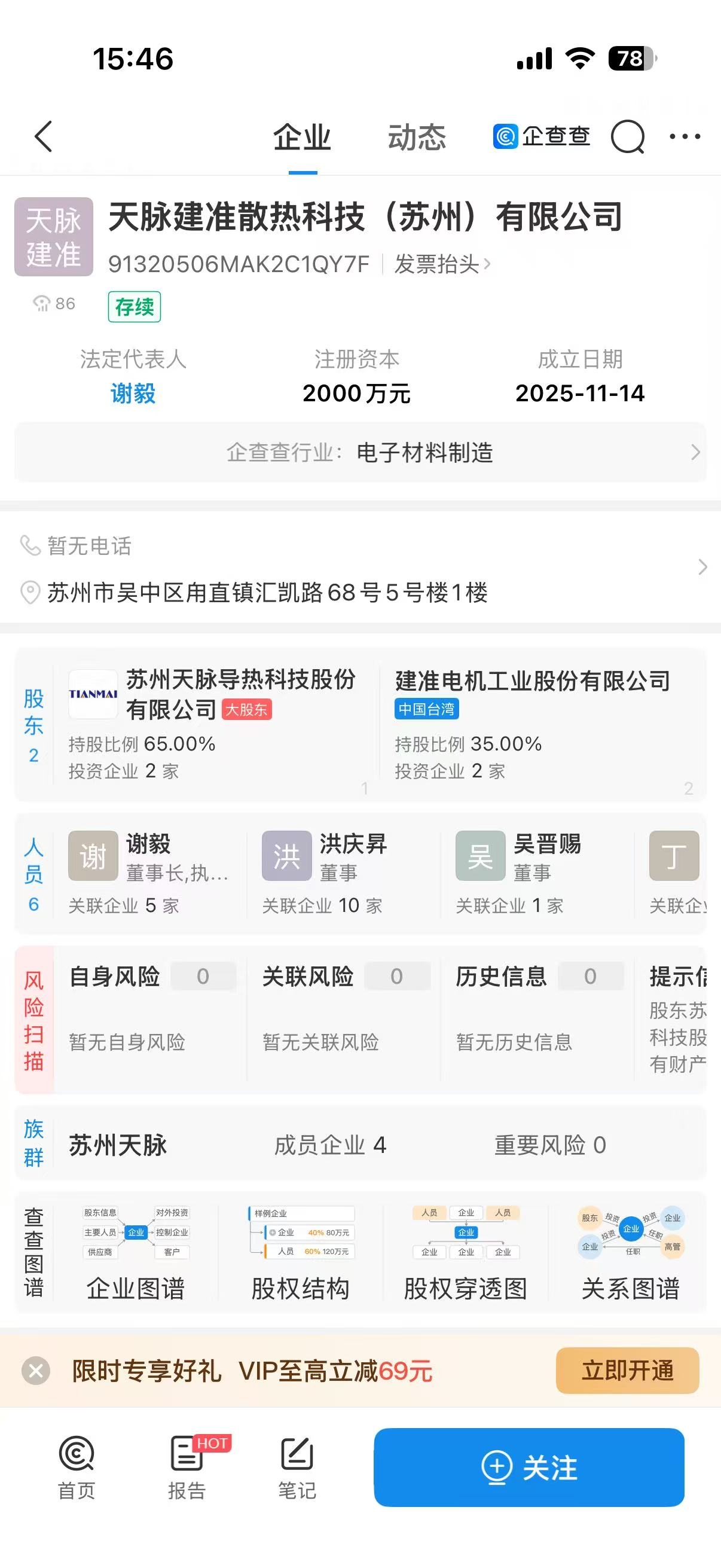Tap the 企查查 logo in header
Screen dimensions: 721x1568
[x=542, y=136]
